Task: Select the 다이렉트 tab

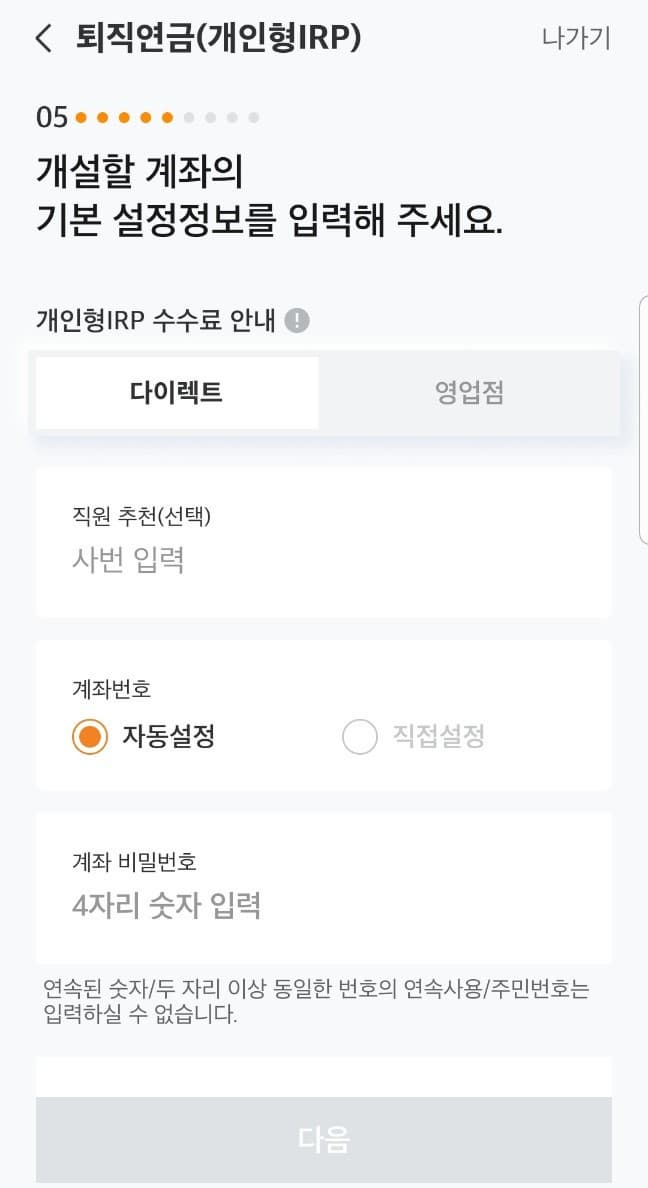Action: click(x=176, y=393)
